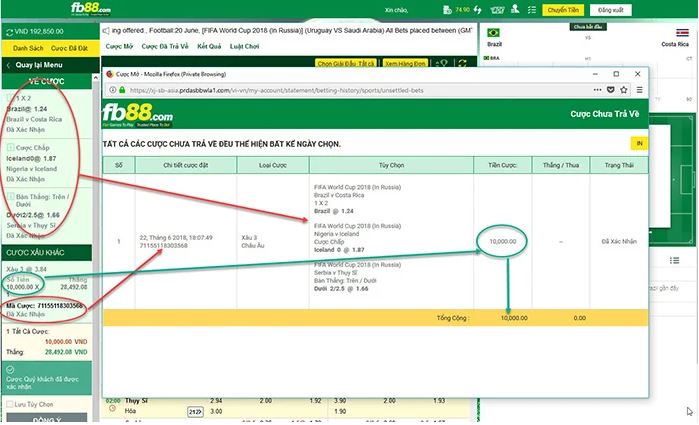Image resolution: width=699 pixels, height=425 pixels.
Task: Switch to Cược Đã Đặt tab
Action: coord(69,48)
